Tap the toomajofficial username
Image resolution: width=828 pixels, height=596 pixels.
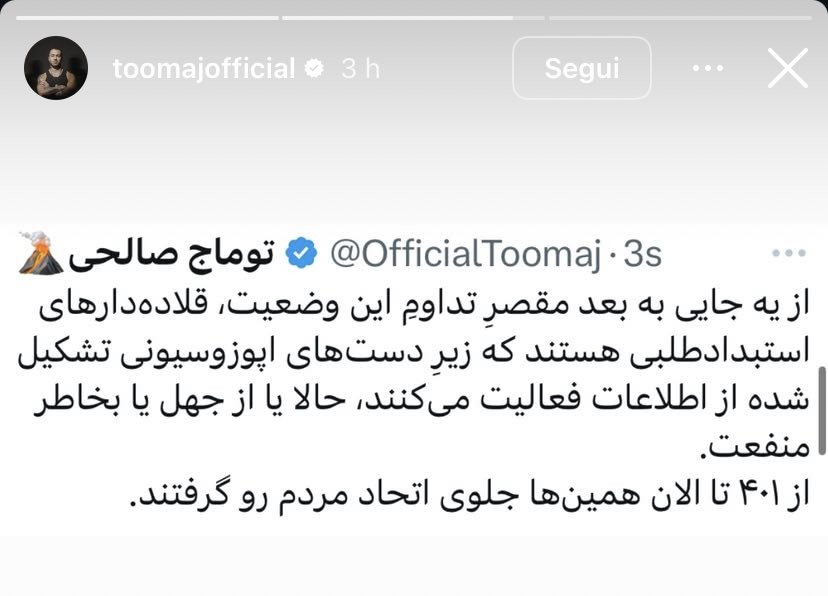(204, 69)
